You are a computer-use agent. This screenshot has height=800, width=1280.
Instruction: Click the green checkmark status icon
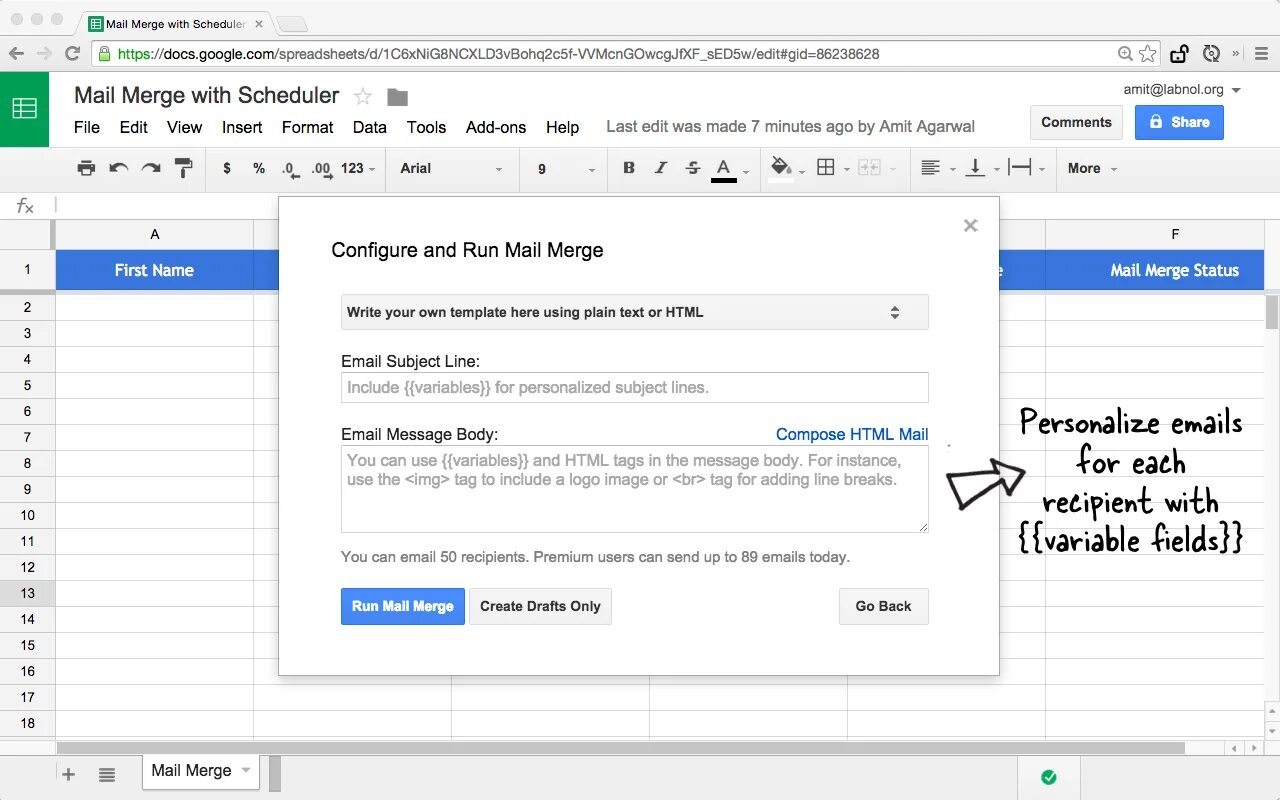click(x=1049, y=777)
